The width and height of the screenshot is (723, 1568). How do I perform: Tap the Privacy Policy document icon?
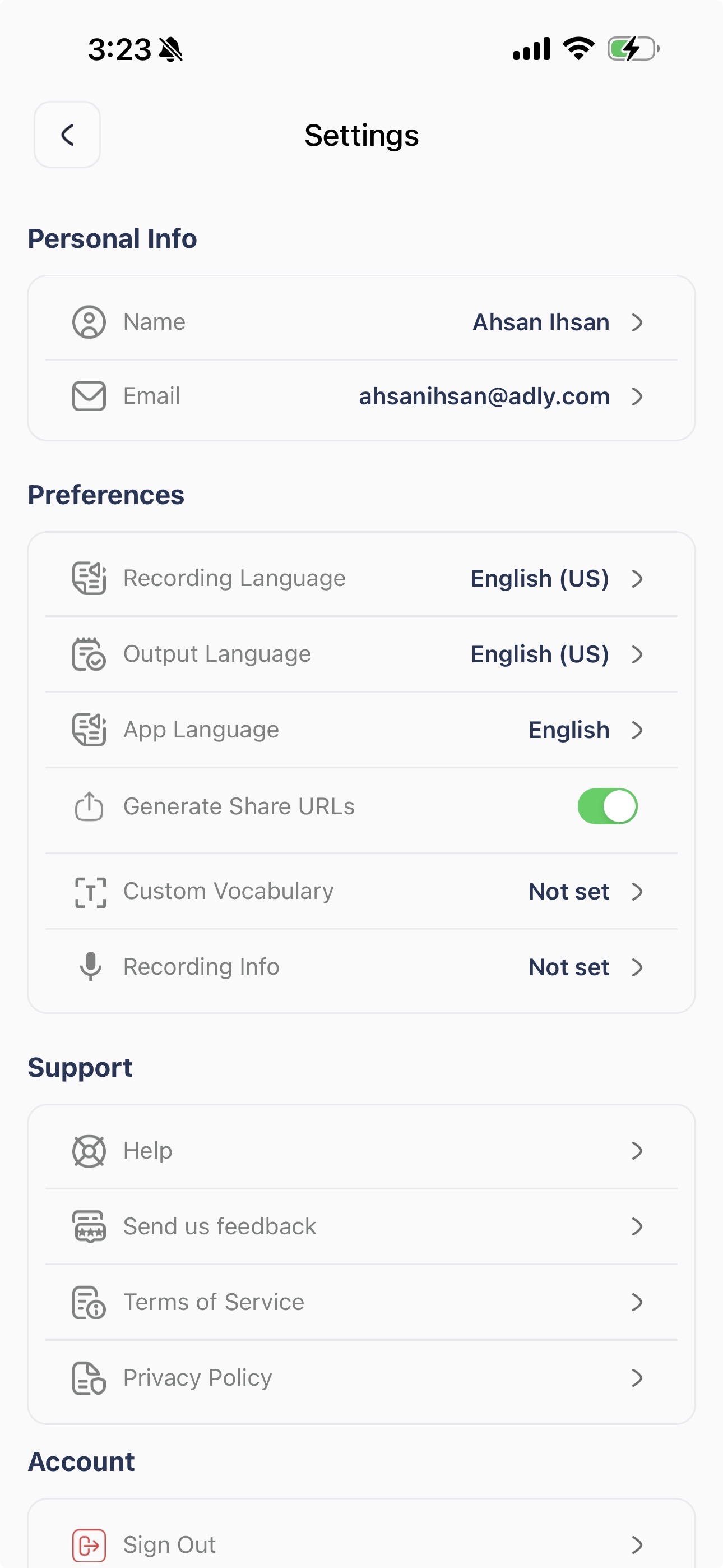pyautogui.click(x=89, y=1377)
